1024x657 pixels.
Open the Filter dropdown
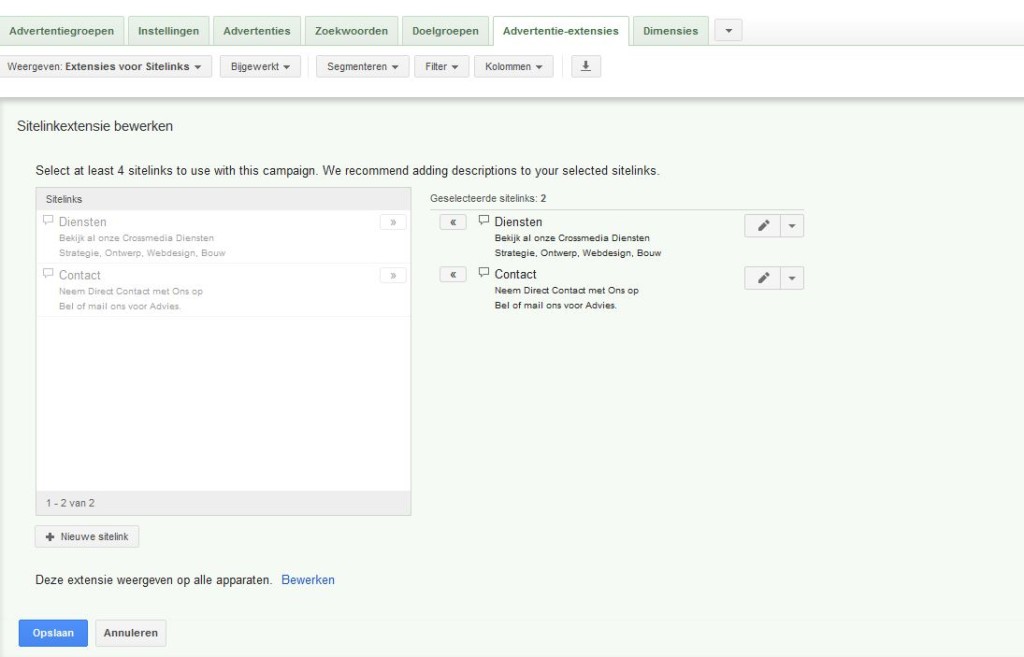click(441, 67)
